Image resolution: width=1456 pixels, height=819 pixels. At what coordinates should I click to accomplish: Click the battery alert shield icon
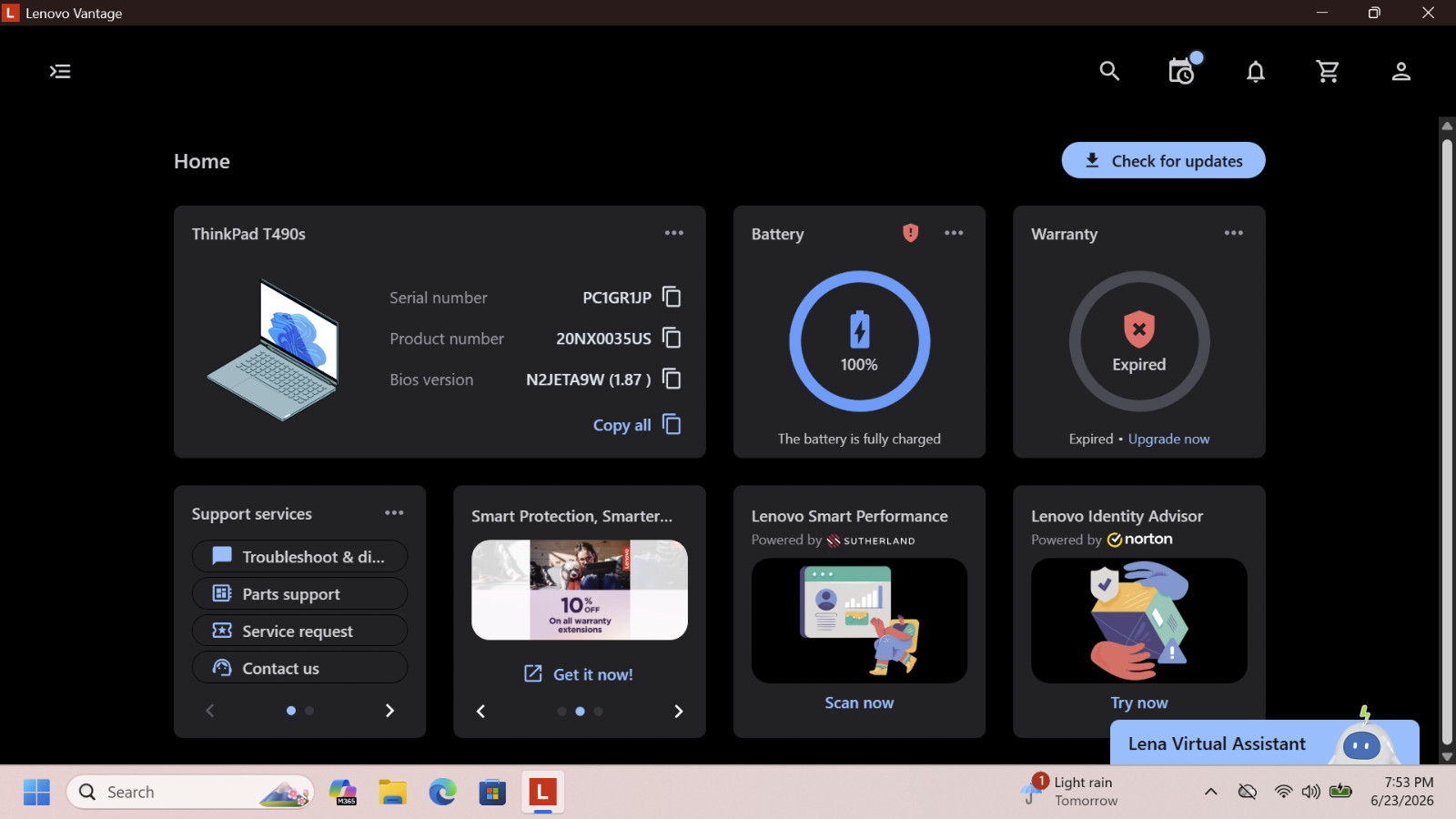[910, 233]
